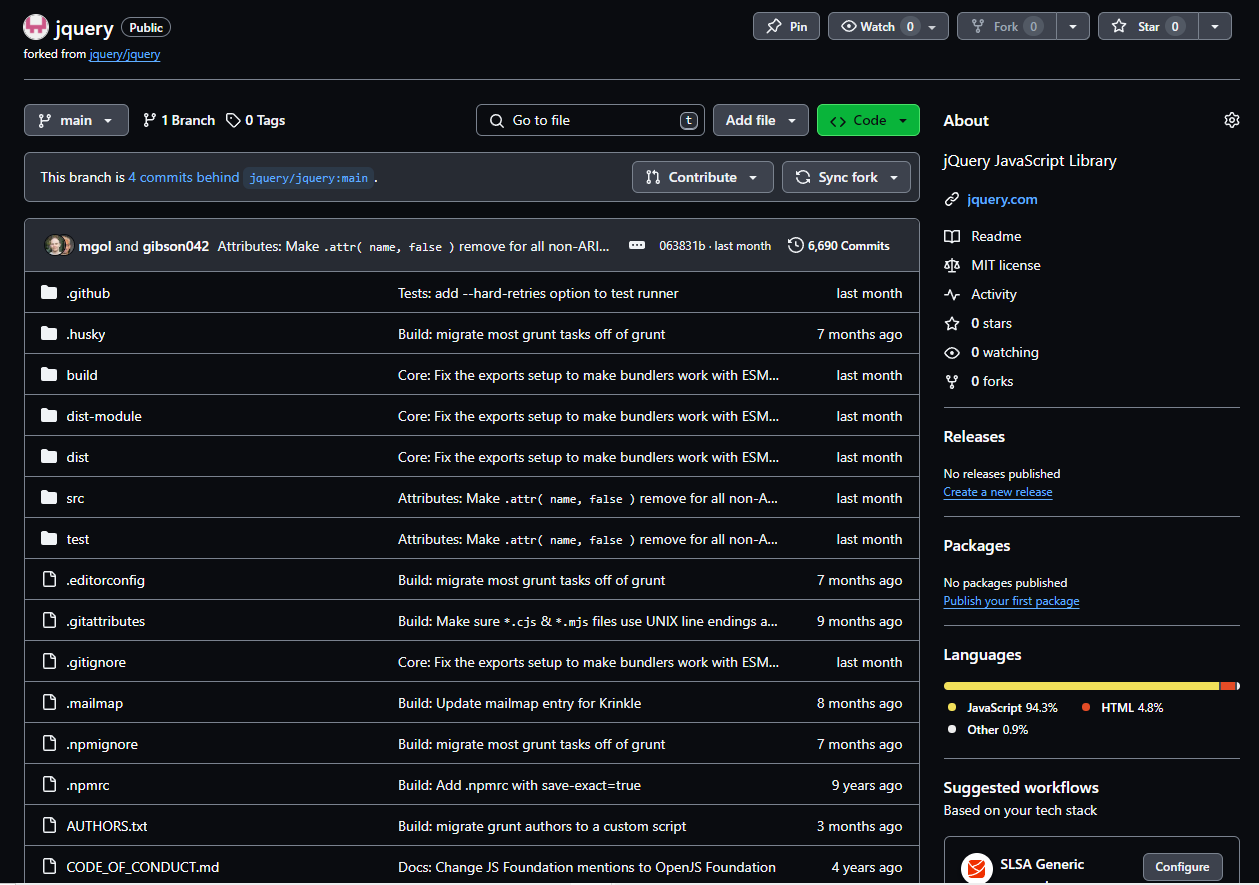Viewport: 1259px width, 885px height.
Task: Click the SLSA Generic workflow logo
Action: point(976,867)
